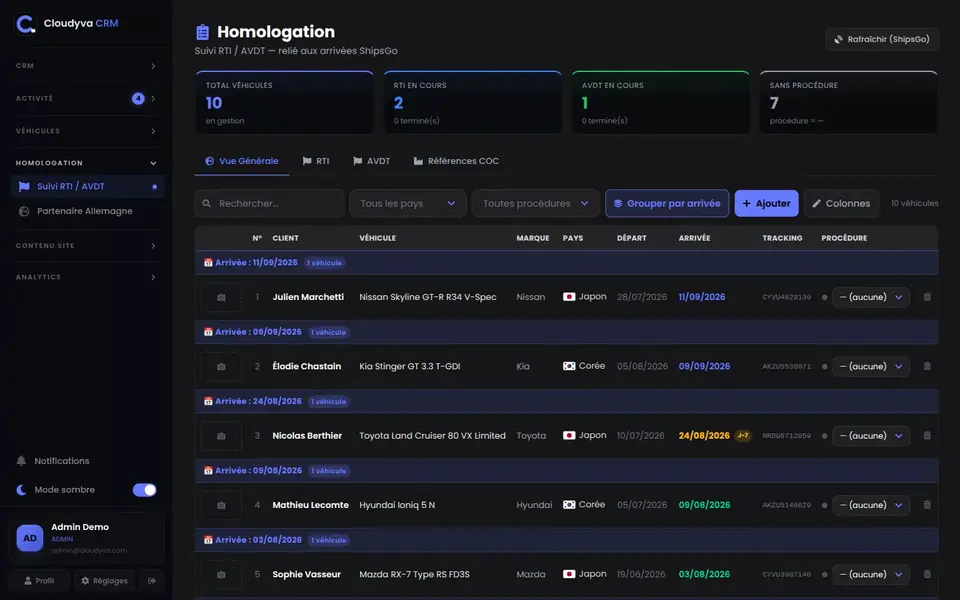Click client name Julien Marchetti
Image resolution: width=960 pixels, height=600 pixels.
(308, 297)
